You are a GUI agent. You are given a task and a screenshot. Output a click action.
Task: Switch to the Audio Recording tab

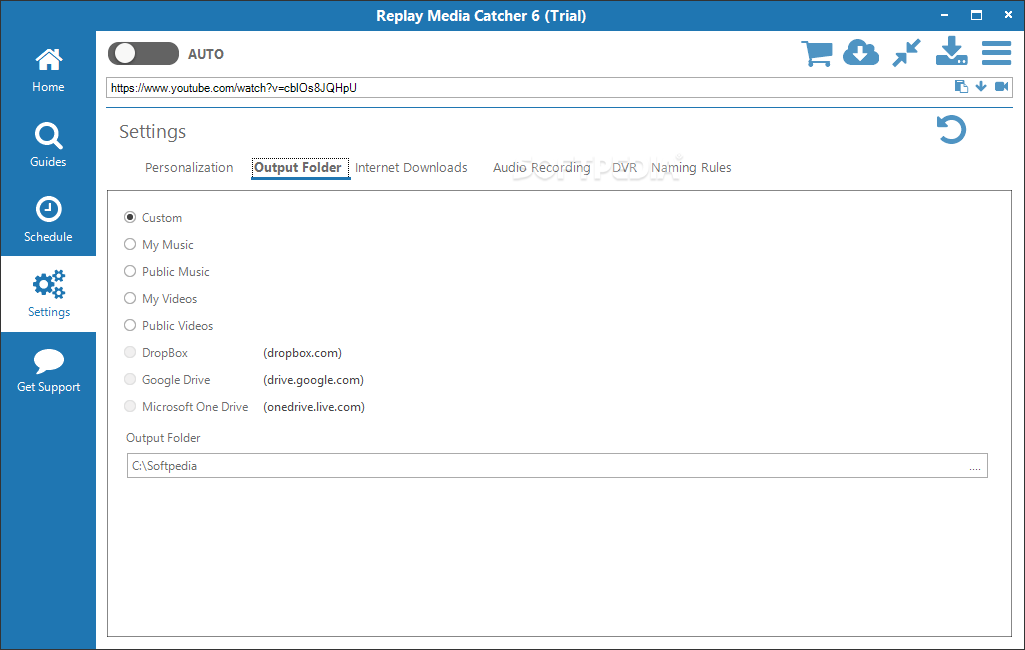541,167
